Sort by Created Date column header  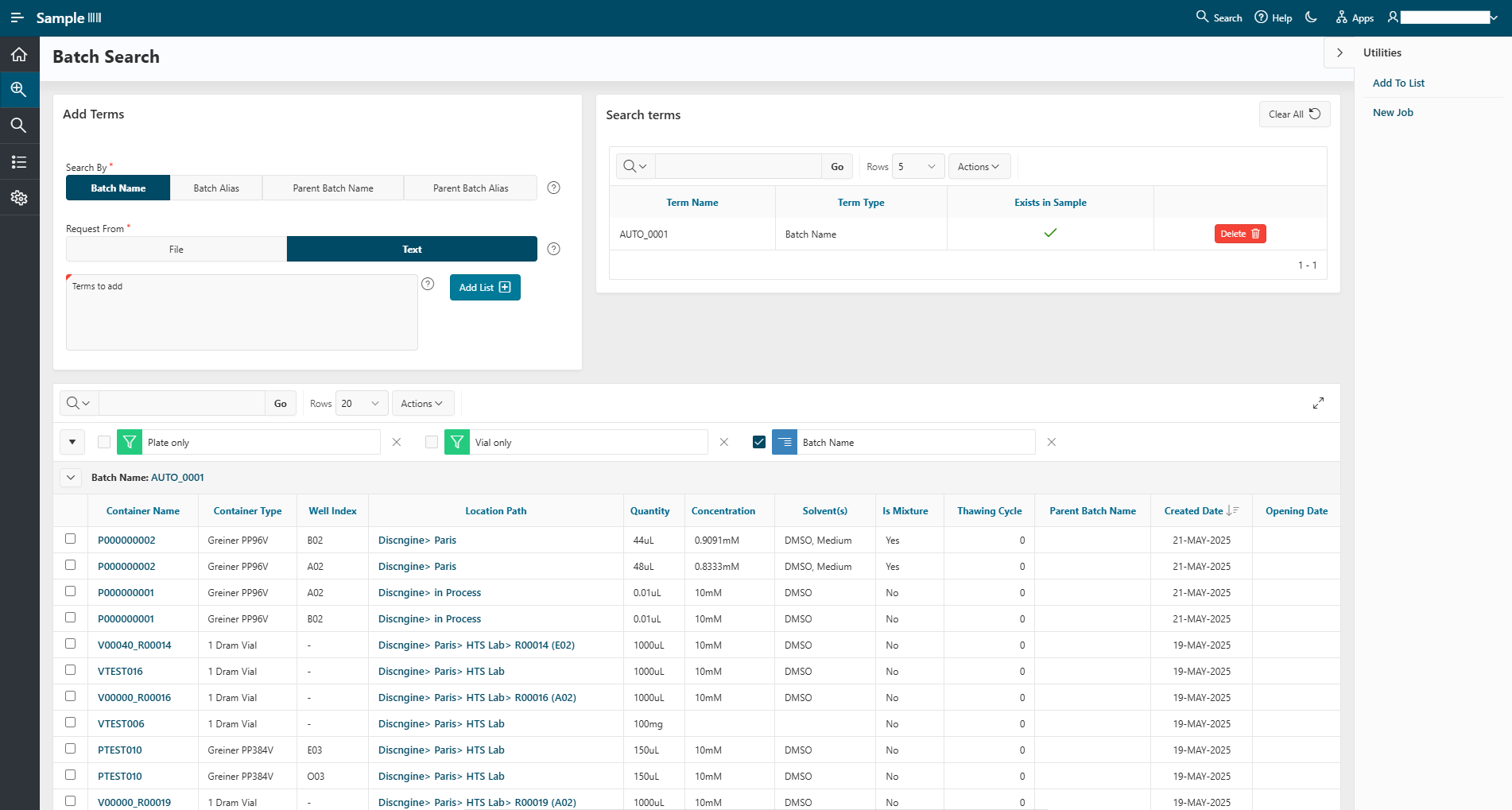[1193, 510]
